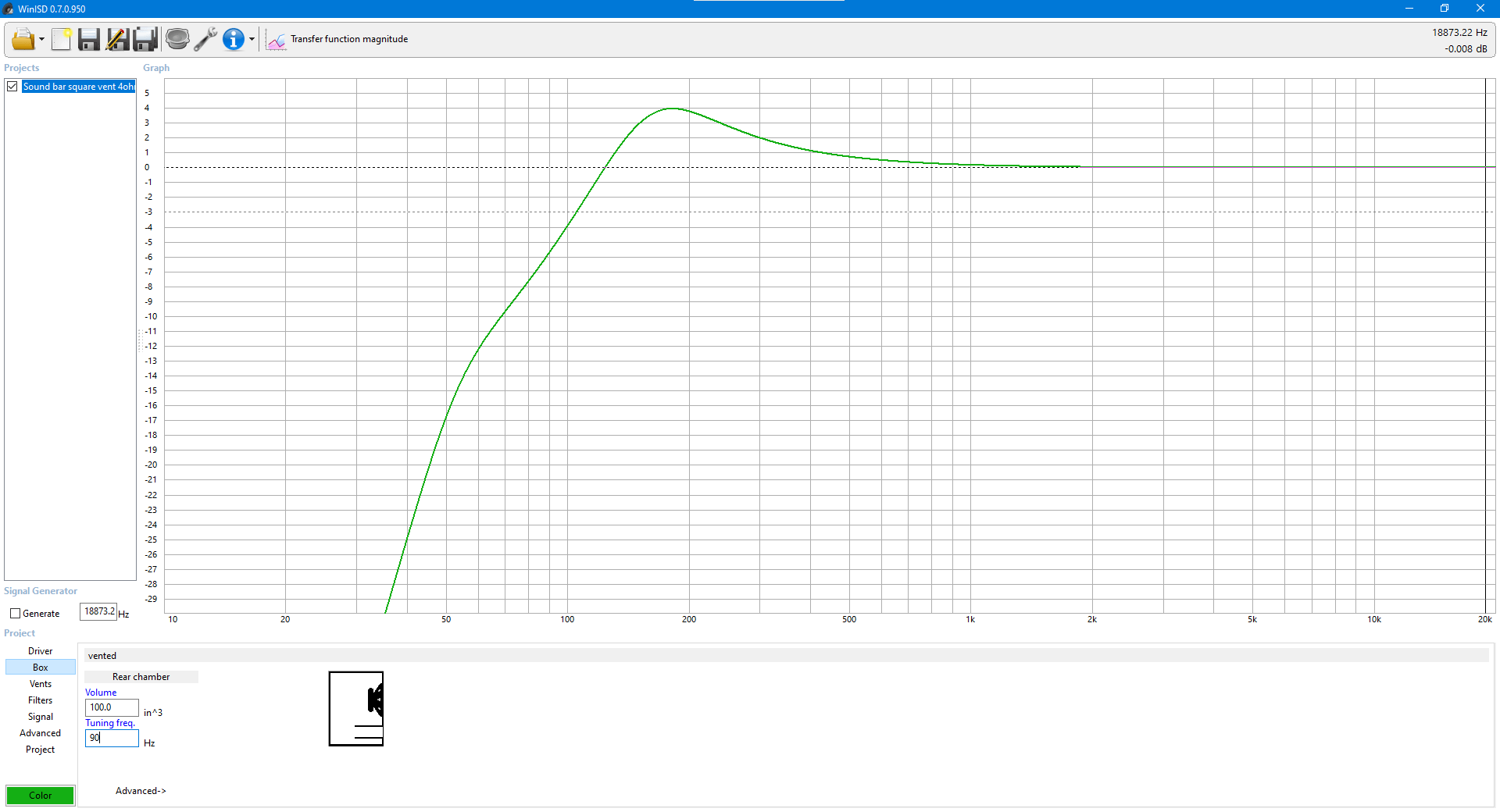
Task: Open the Advanced-> box options
Action: click(141, 791)
